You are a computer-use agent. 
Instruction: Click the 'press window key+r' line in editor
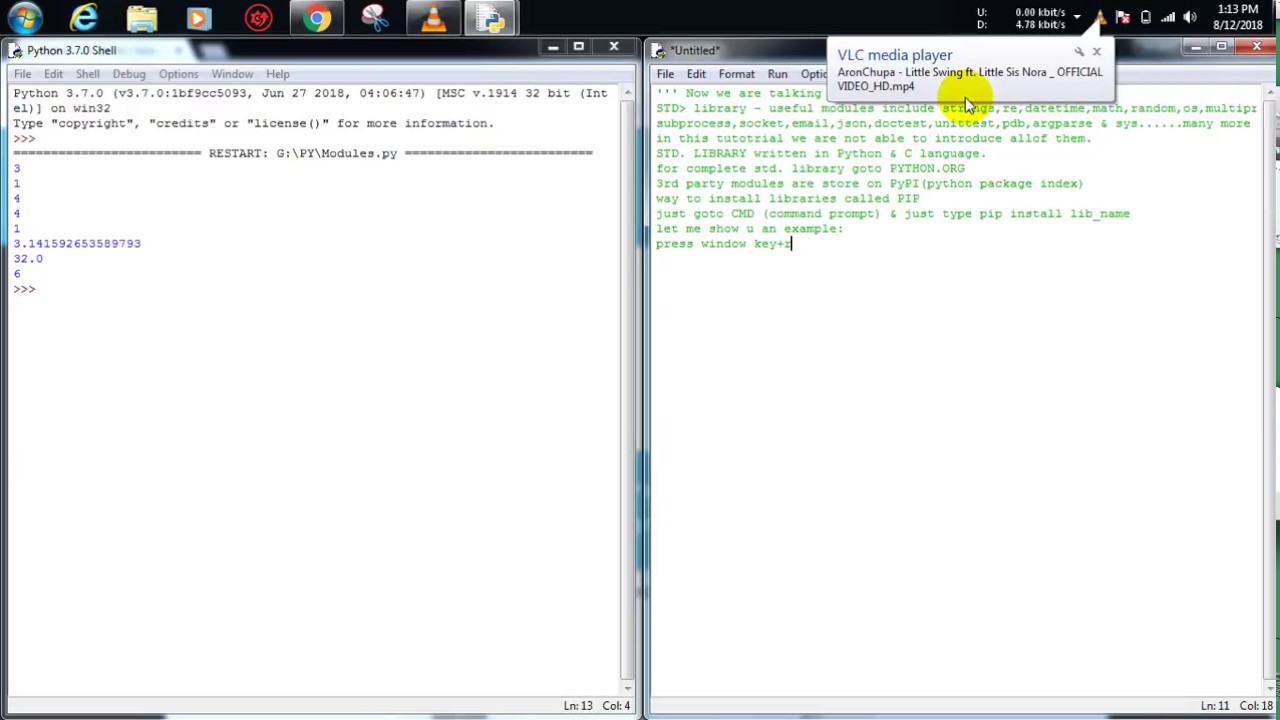(723, 244)
